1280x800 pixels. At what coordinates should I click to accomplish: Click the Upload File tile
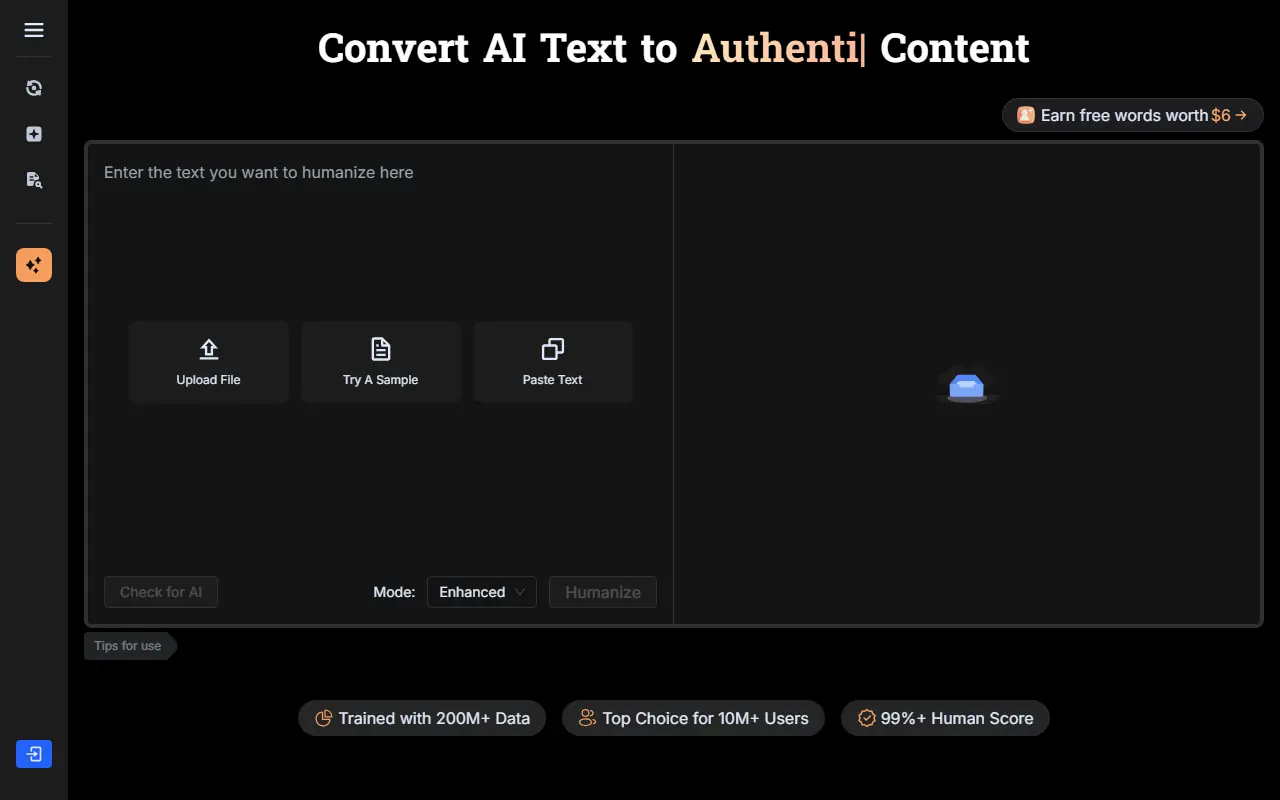[209, 362]
